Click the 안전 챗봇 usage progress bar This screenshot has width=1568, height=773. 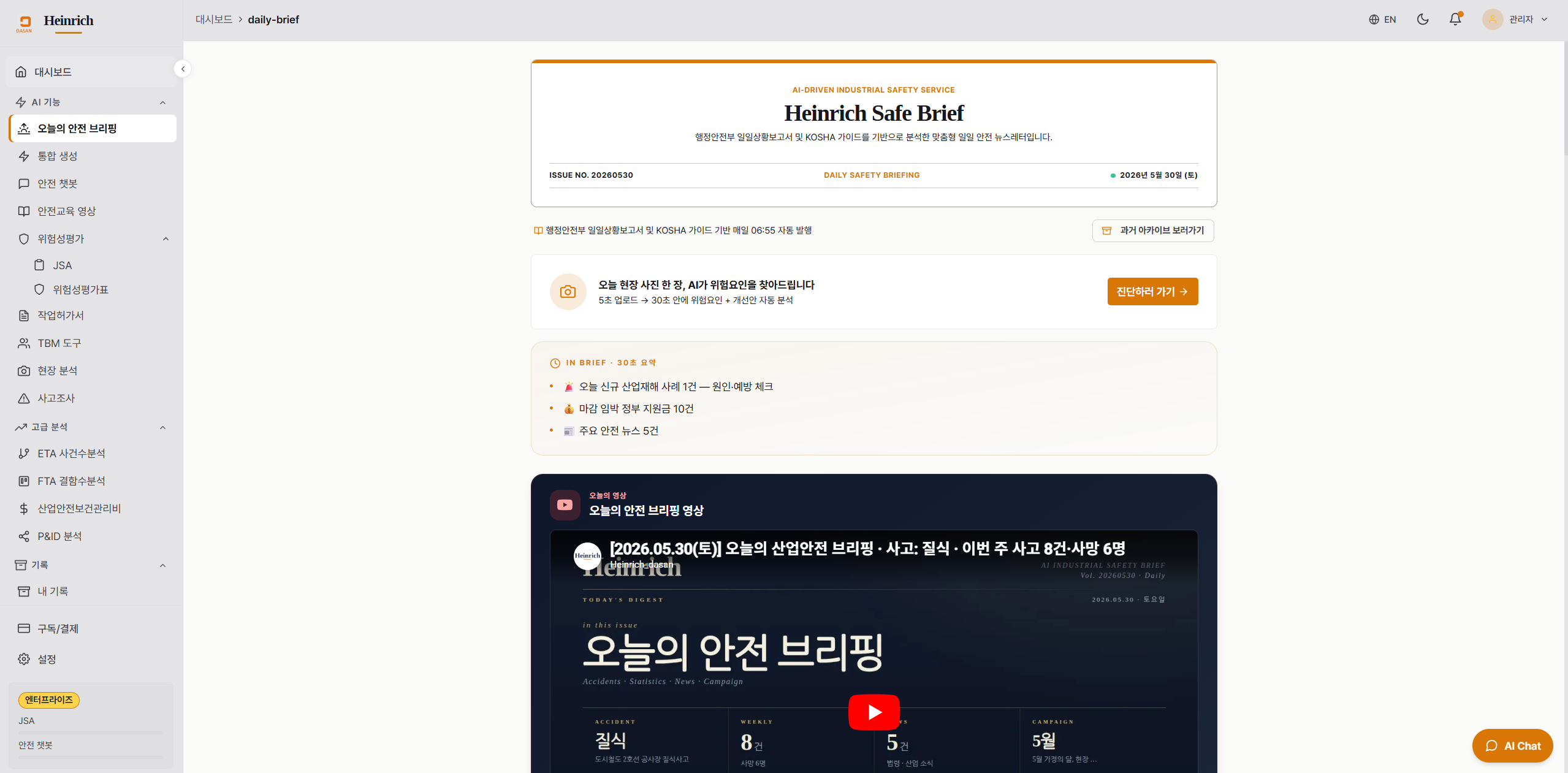coord(91,757)
